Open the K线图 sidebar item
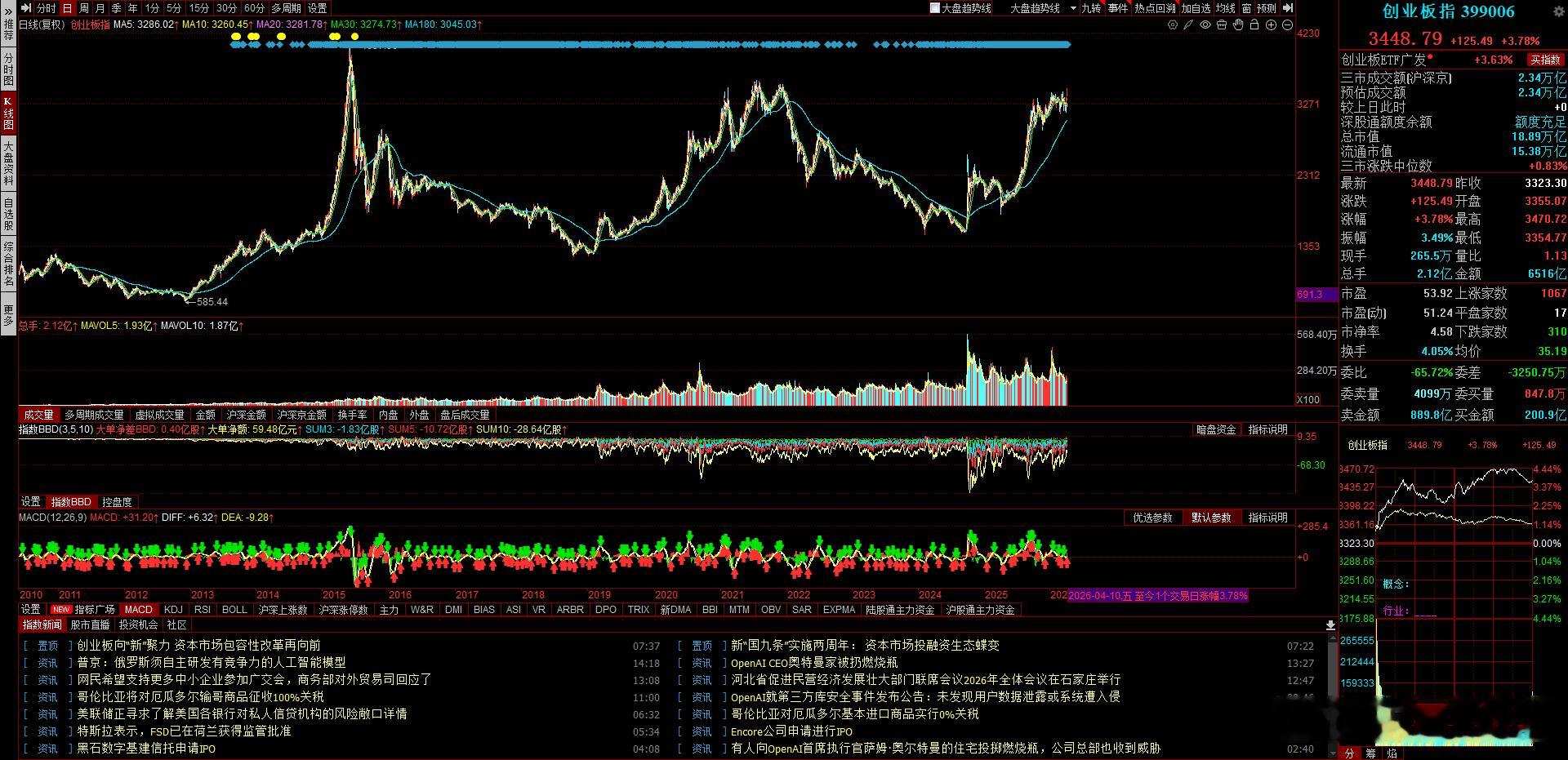Viewport: 1568px width, 760px height. (8, 114)
